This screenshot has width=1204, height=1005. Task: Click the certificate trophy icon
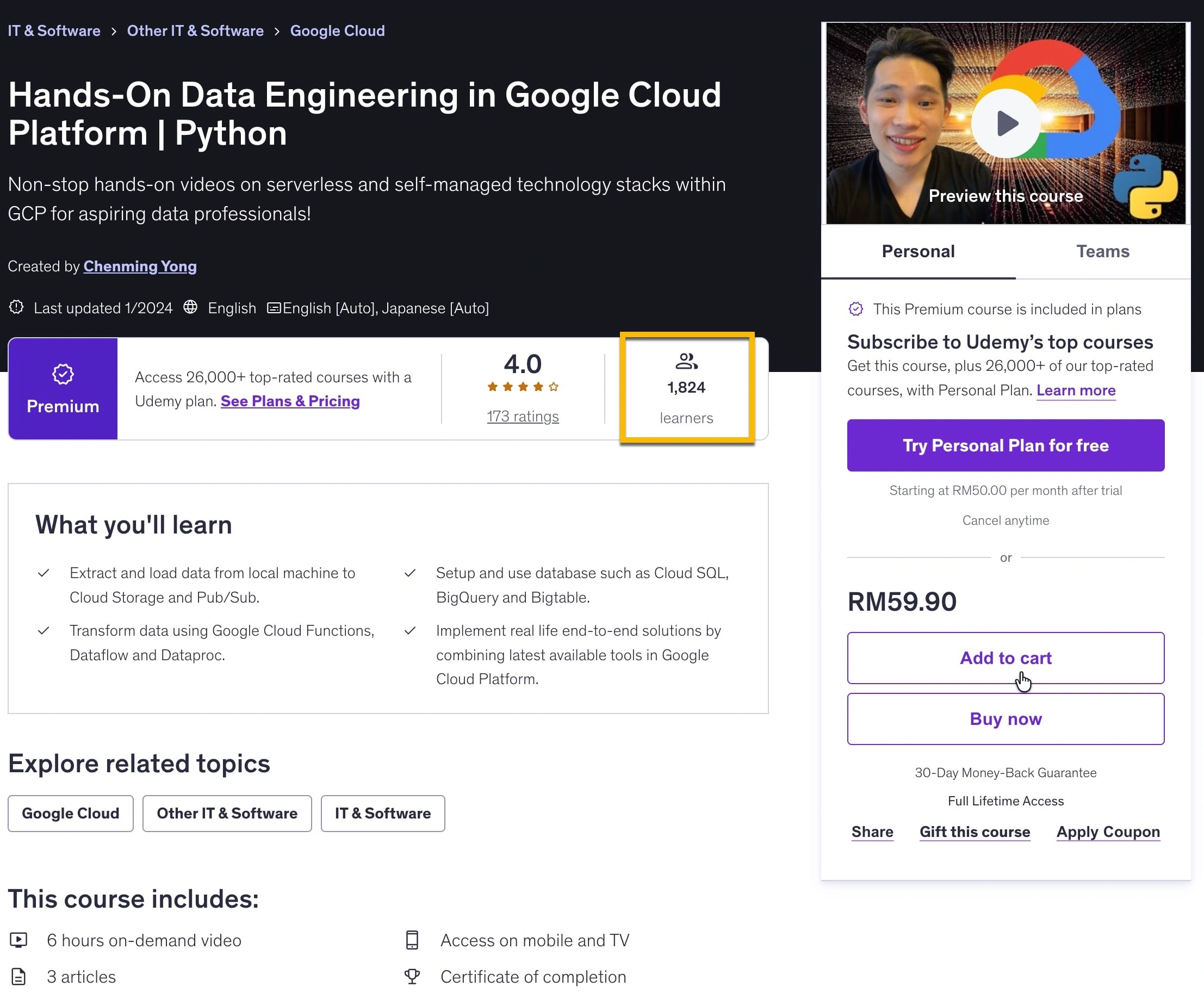click(x=412, y=976)
